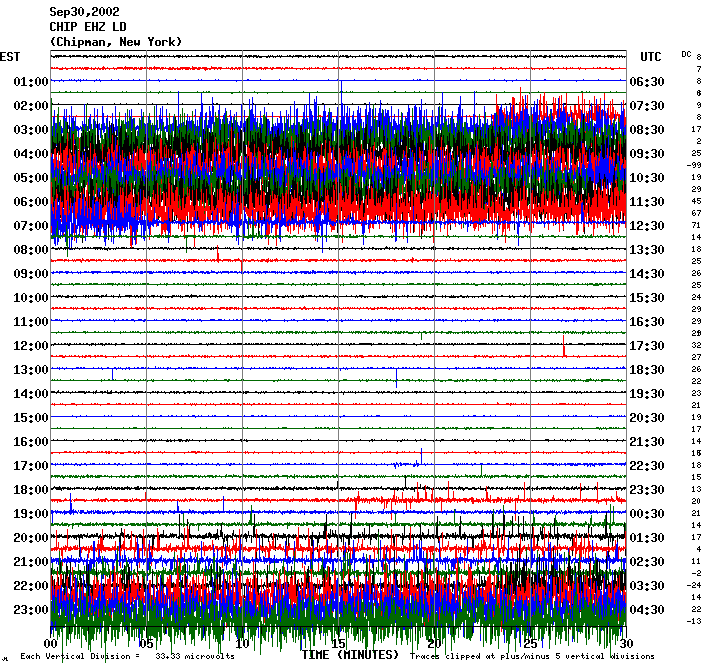Click the UTC time label "21:30"

tap(647, 442)
